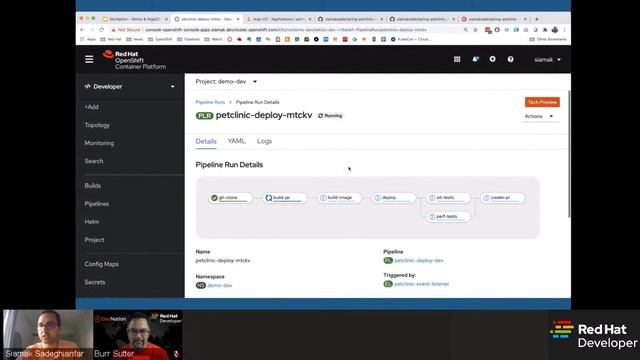
Task: Click the browser reload button
Action: pyautogui.click(x=102, y=30)
